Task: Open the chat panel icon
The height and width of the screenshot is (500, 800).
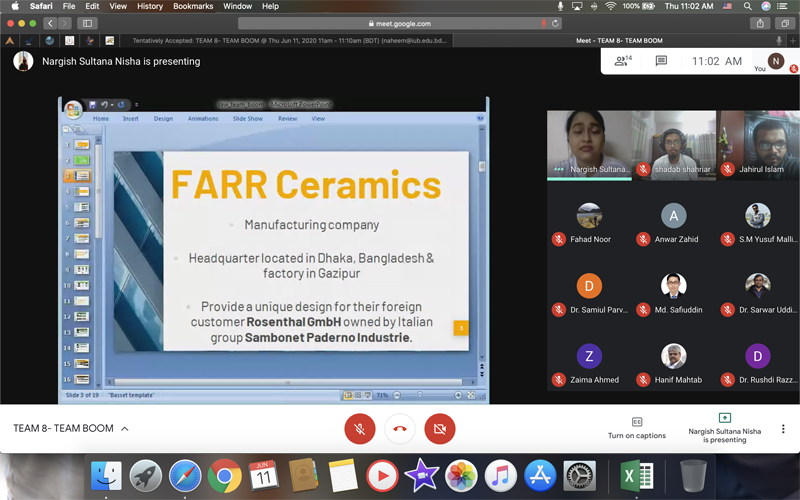Action: 661,61
